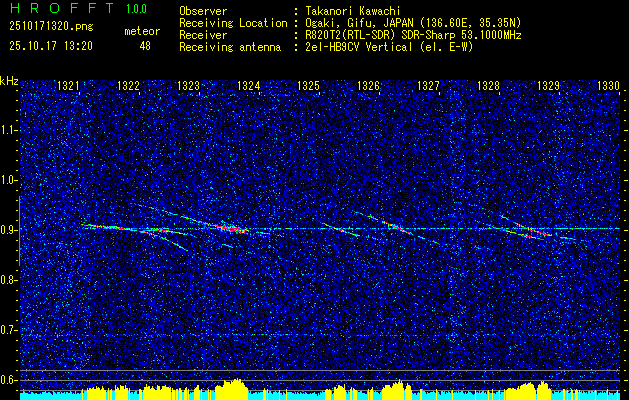Click the Receiving Location label
The image size is (629, 400).
233,23
